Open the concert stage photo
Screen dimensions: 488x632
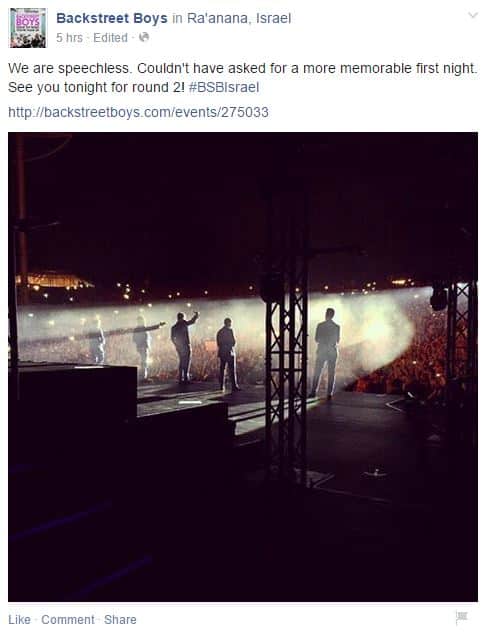coord(243,367)
